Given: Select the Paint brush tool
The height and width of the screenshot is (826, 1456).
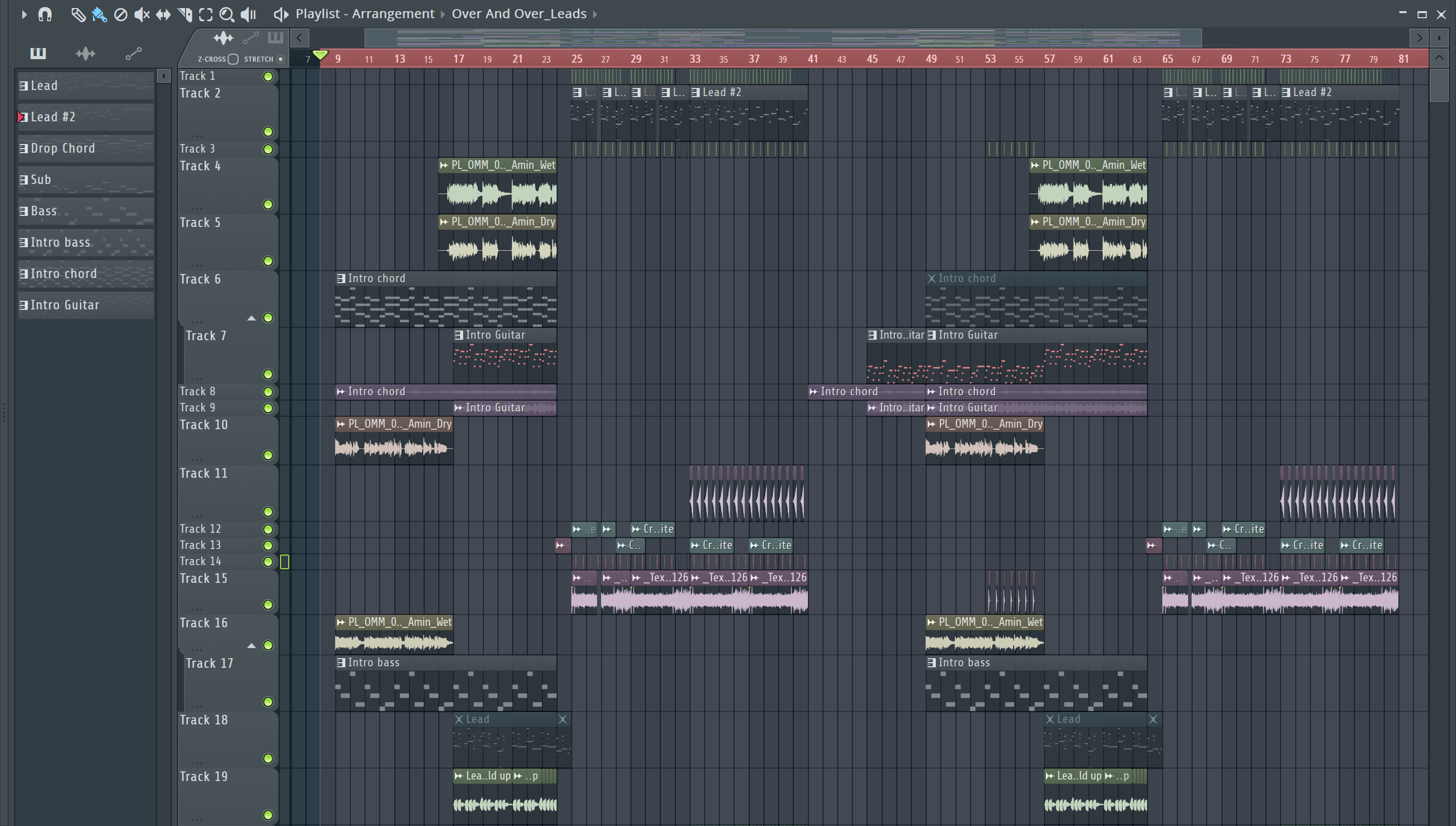Looking at the screenshot, I should [x=99, y=14].
